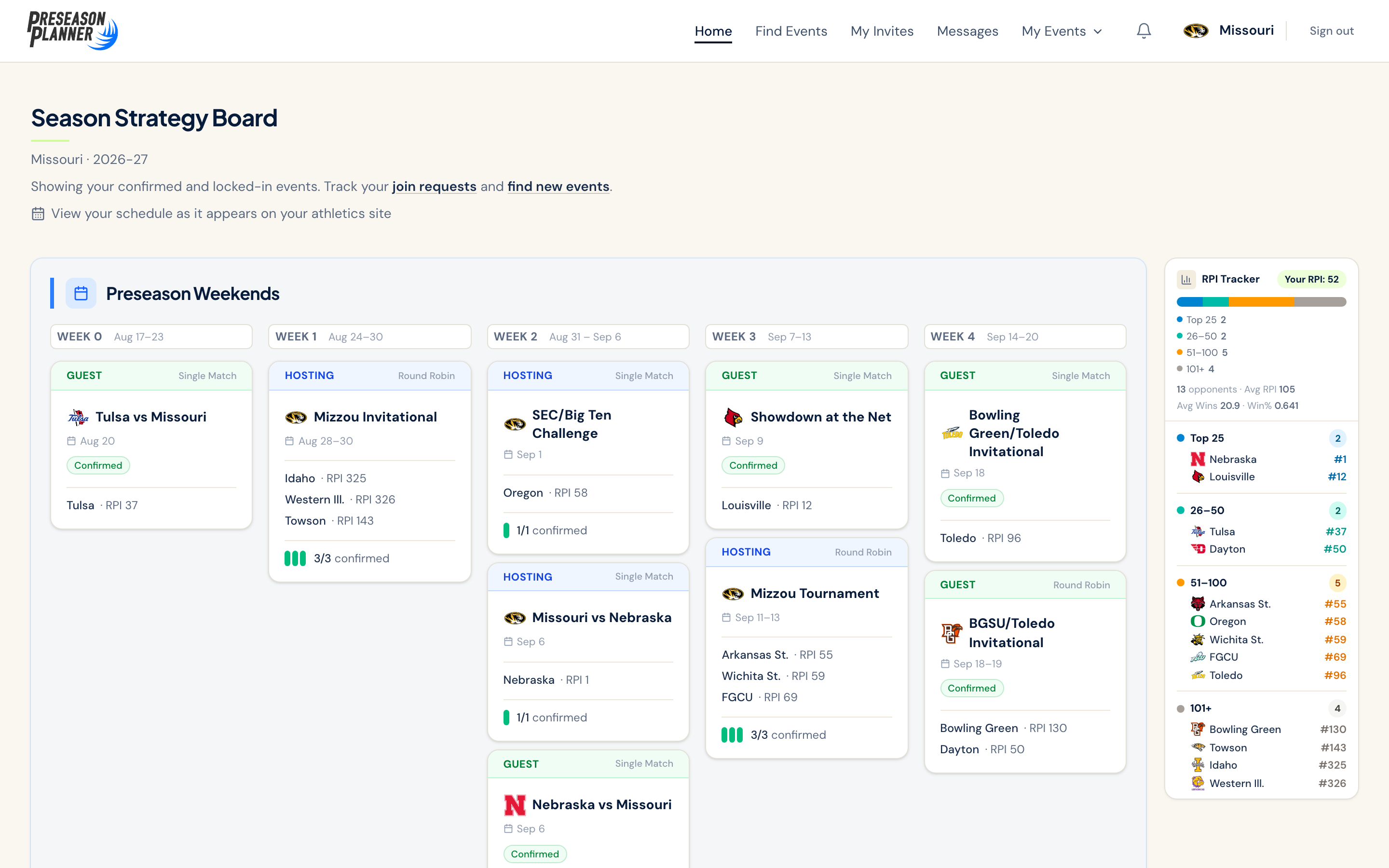The width and height of the screenshot is (1389, 868).
Task: Click the Toledo logo in RPI Tracker list
Action: click(x=1198, y=675)
